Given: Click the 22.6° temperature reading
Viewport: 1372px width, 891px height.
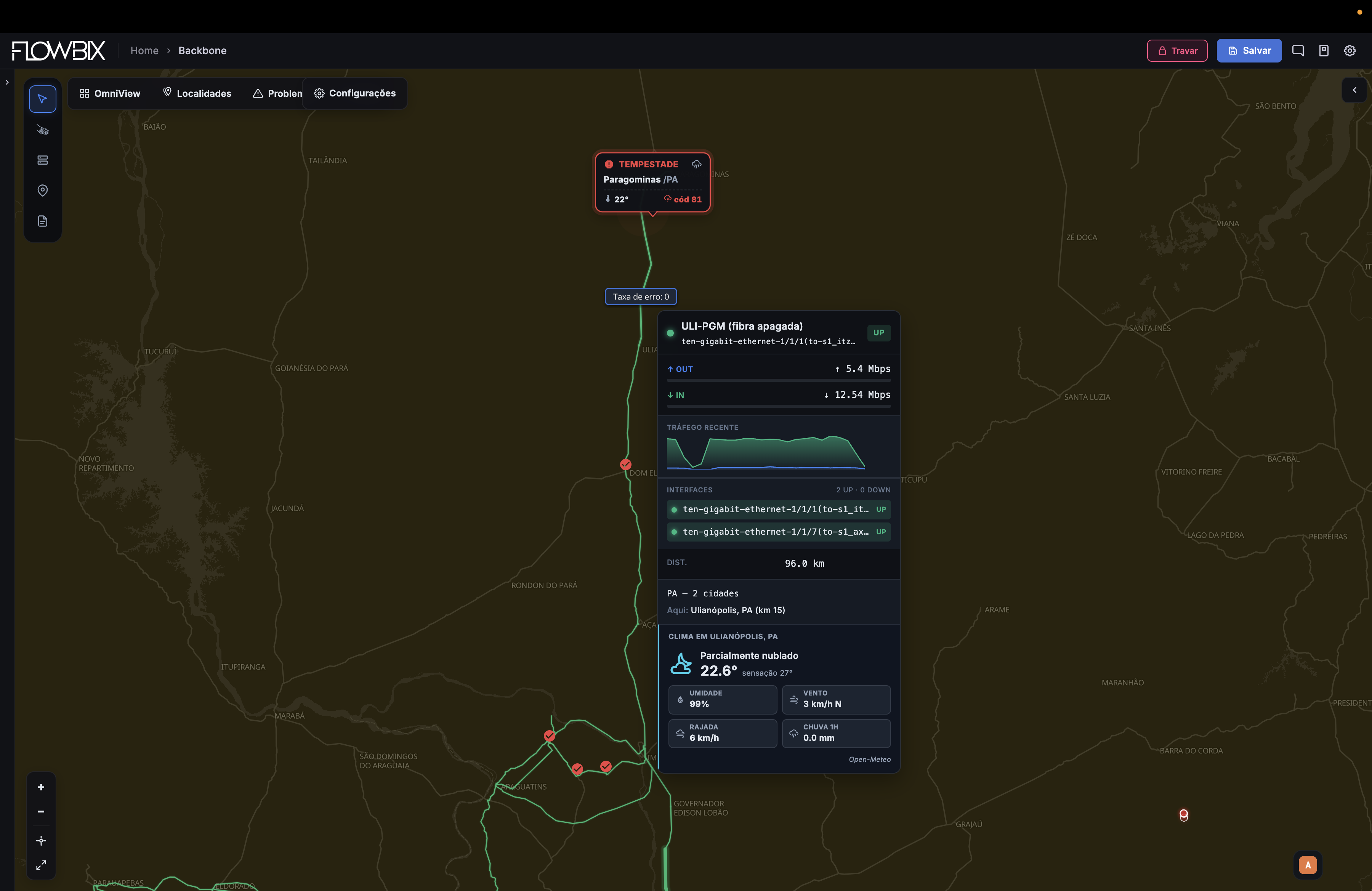Looking at the screenshot, I should click(718, 671).
